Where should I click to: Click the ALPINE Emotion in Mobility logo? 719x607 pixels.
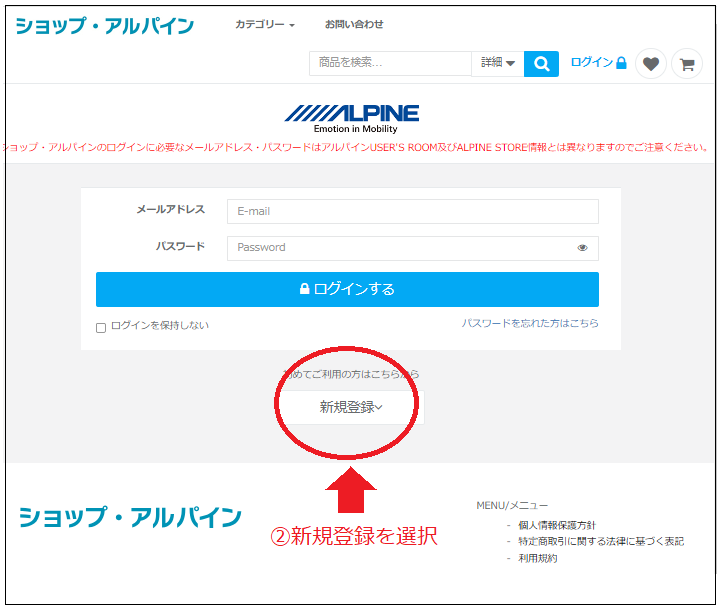point(351,118)
